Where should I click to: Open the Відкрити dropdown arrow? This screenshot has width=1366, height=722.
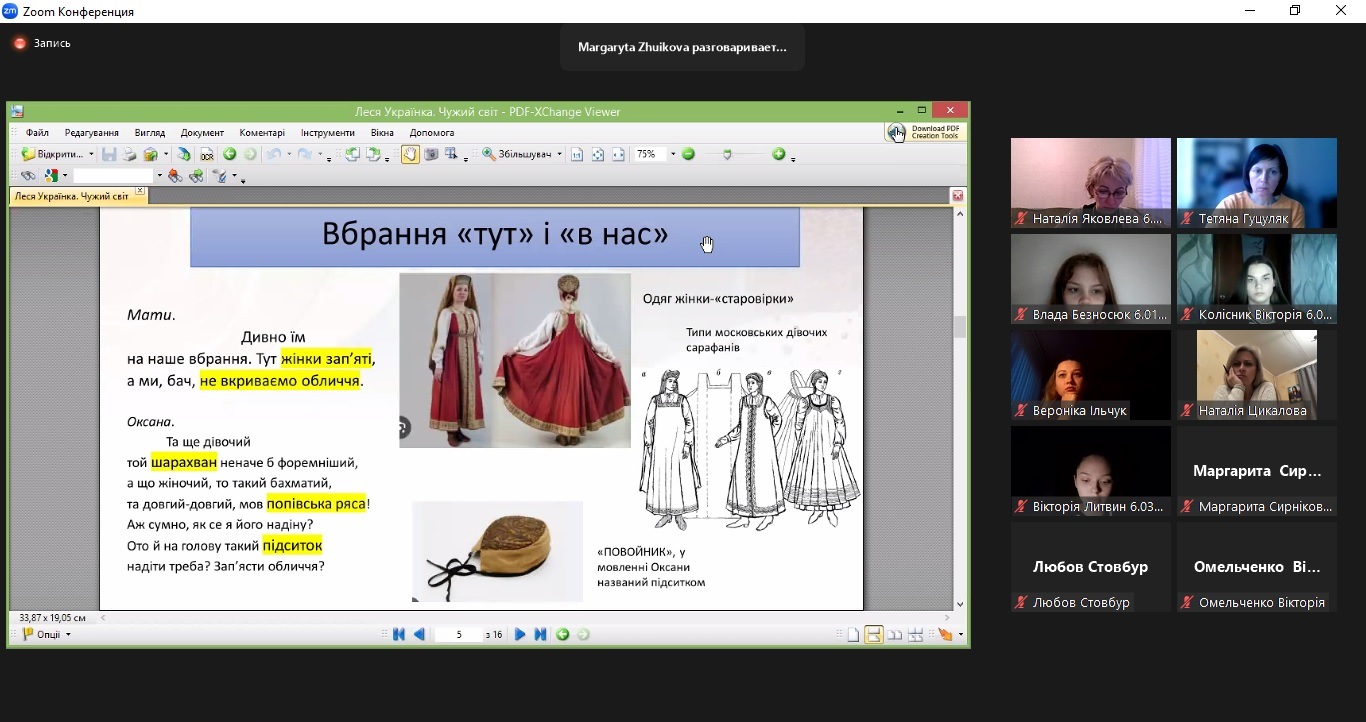[91, 154]
